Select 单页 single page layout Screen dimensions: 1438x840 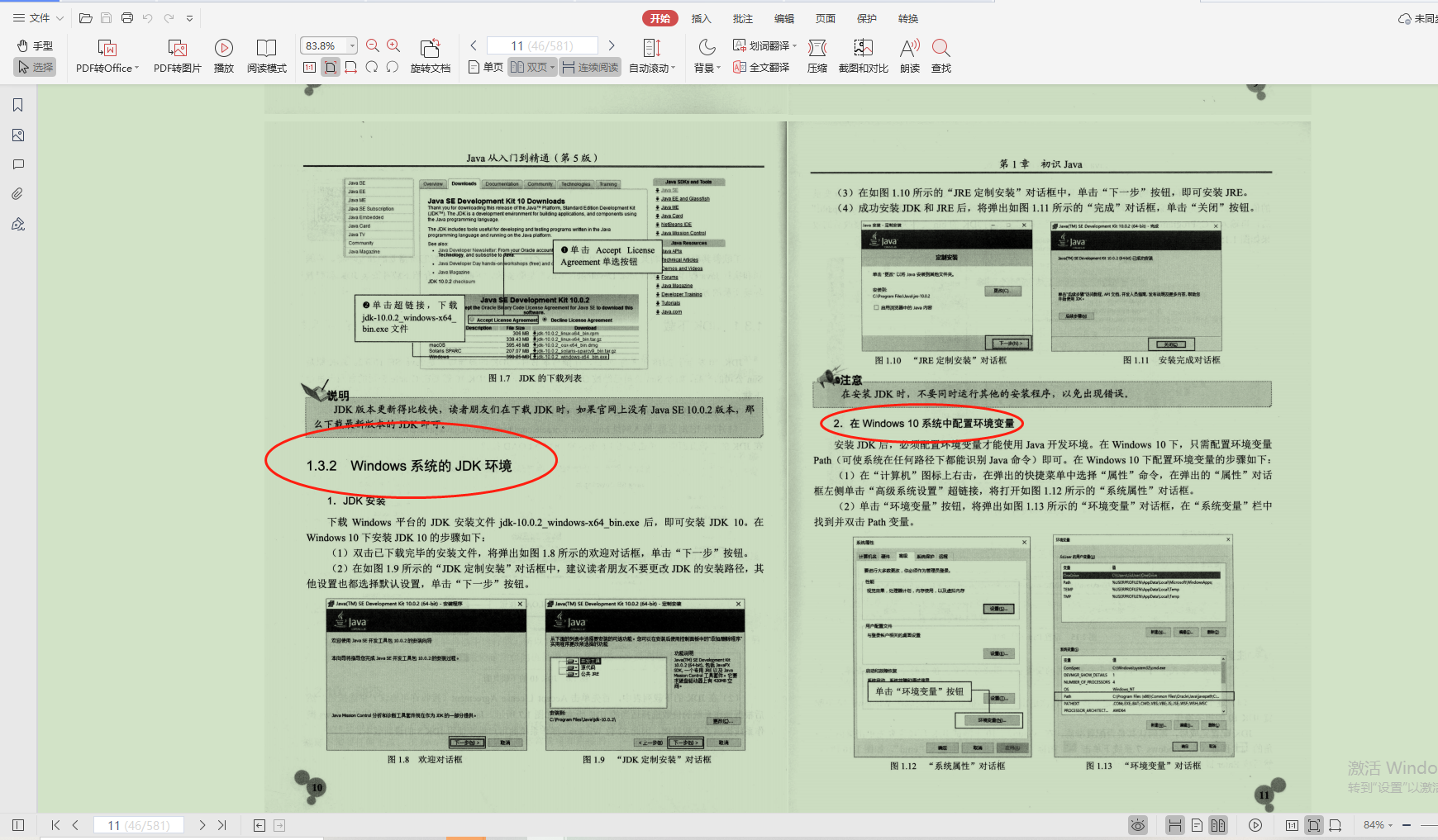pos(485,67)
